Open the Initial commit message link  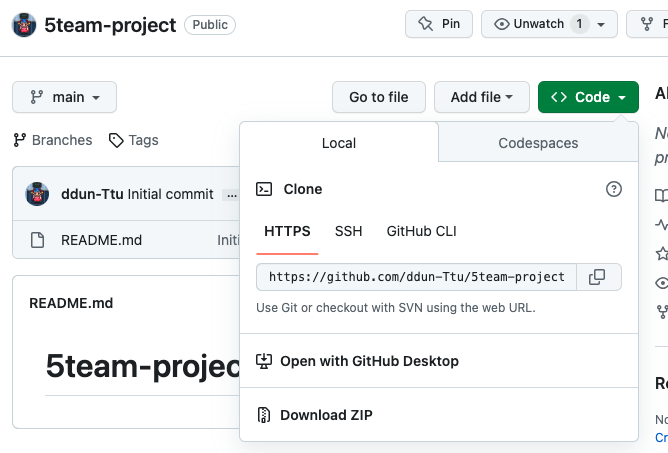tap(170, 194)
